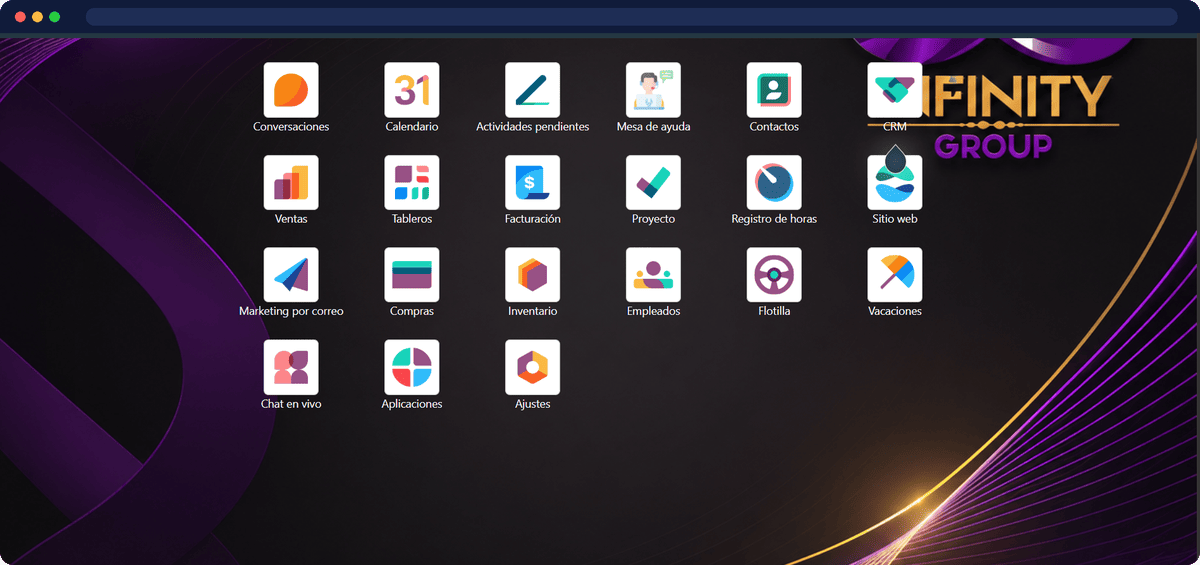1200x565 pixels.
Task: Launch Registro de horas app icon
Action: (774, 182)
